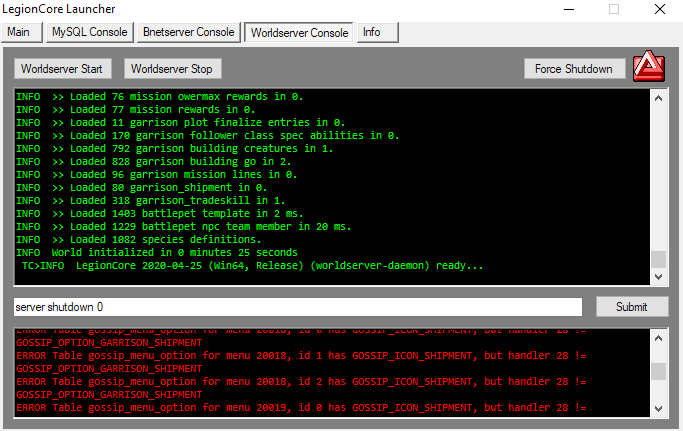Click the down arrow of the green log scrollbar
This screenshot has height=431, width=683.
[x=659, y=277]
